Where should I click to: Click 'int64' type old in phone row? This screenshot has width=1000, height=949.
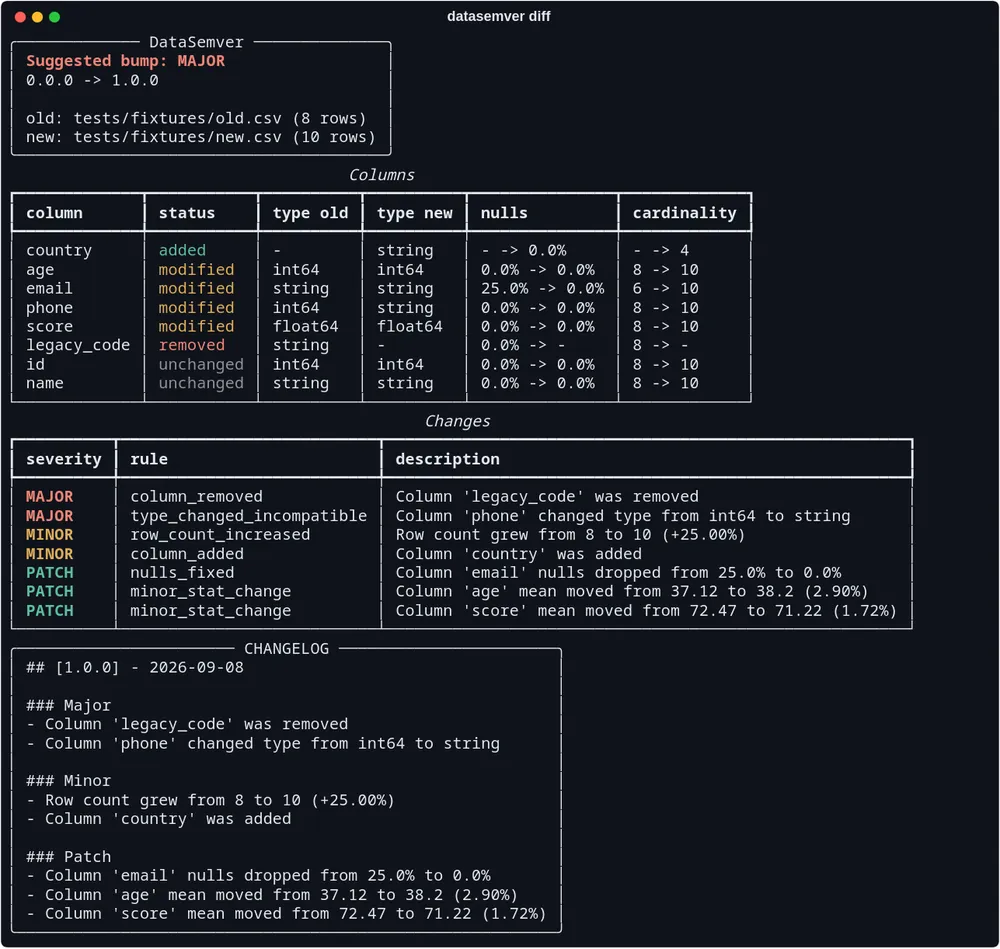click(x=296, y=307)
